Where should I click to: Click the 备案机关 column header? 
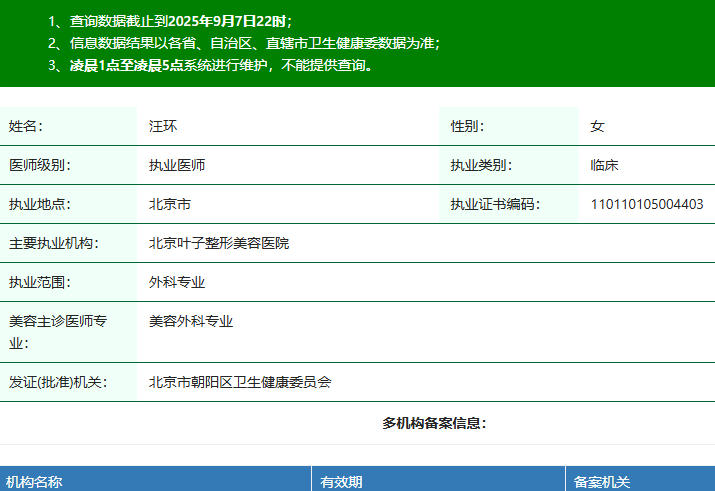[602, 482]
